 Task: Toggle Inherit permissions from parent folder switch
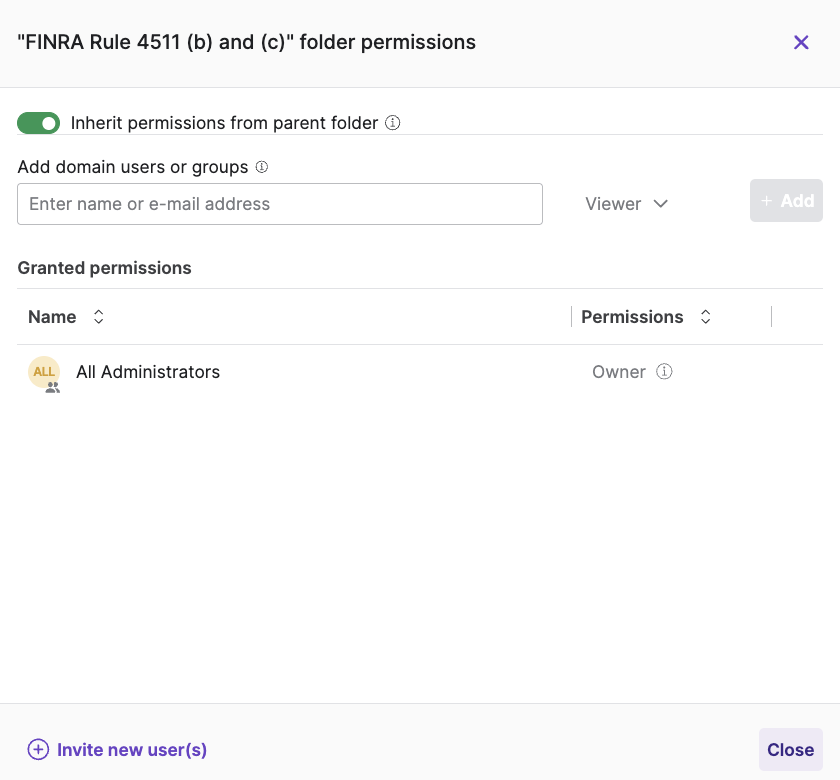(x=39, y=123)
